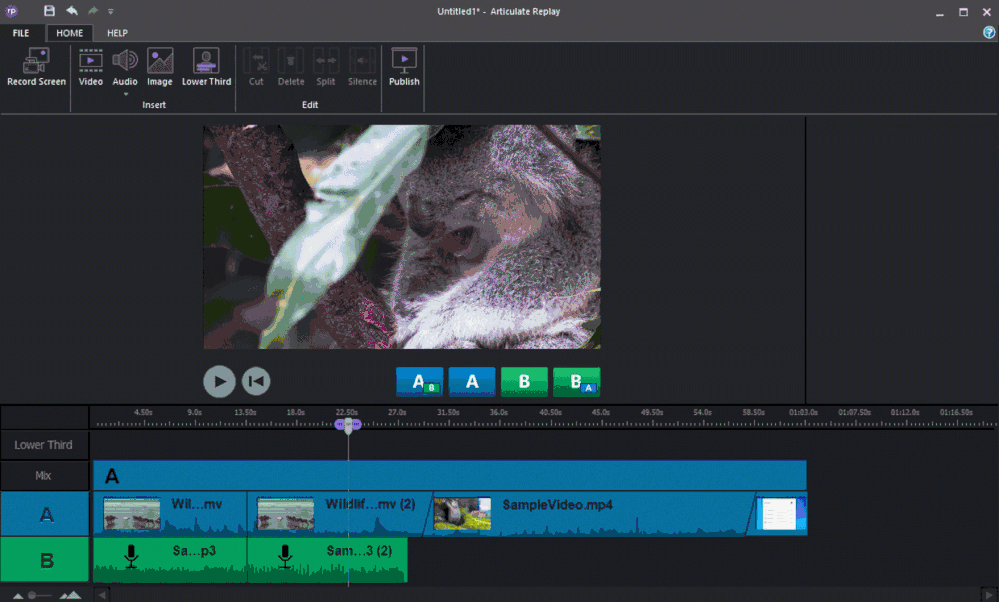Click the Image insert icon
This screenshot has height=602, width=999.
coord(160,62)
